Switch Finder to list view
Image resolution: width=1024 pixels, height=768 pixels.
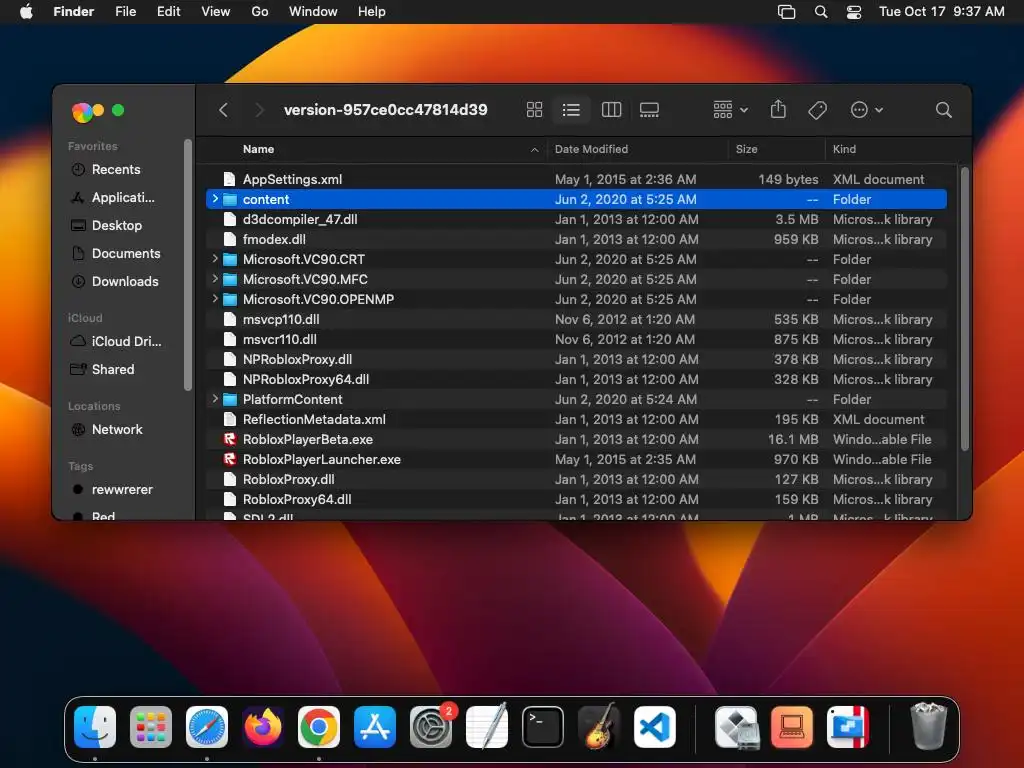[571, 110]
